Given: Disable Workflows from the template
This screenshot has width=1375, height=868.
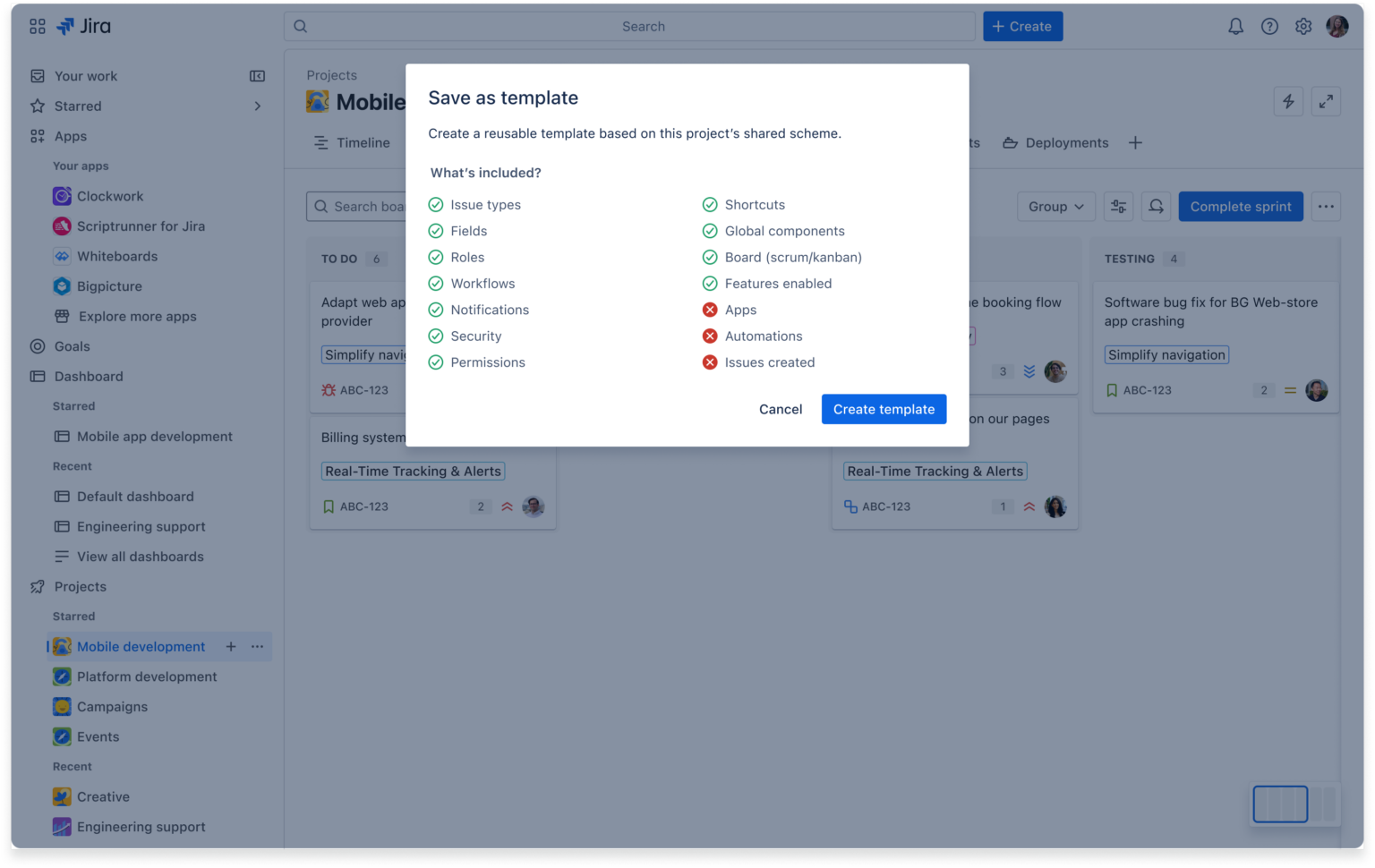Looking at the screenshot, I should pyautogui.click(x=436, y=284).
